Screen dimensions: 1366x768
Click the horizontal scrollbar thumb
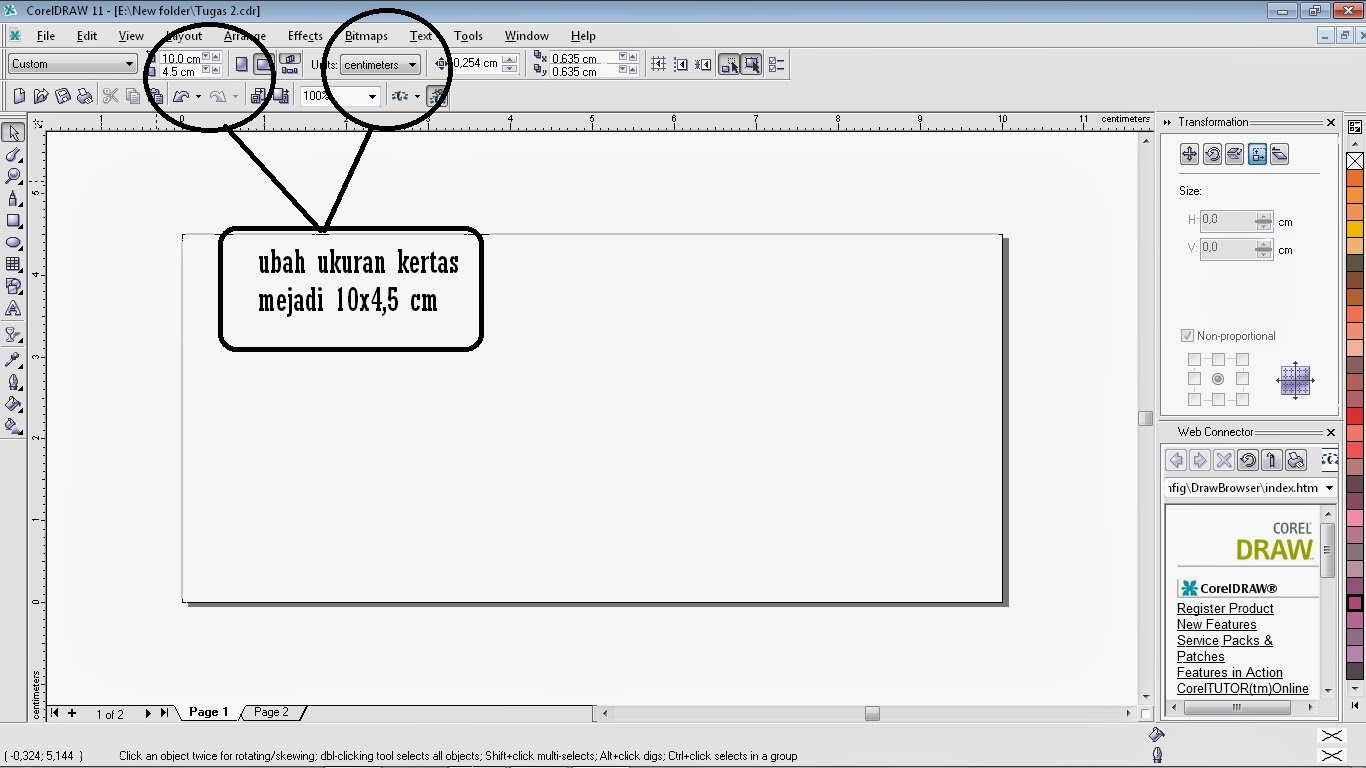(x=872, y=713)
